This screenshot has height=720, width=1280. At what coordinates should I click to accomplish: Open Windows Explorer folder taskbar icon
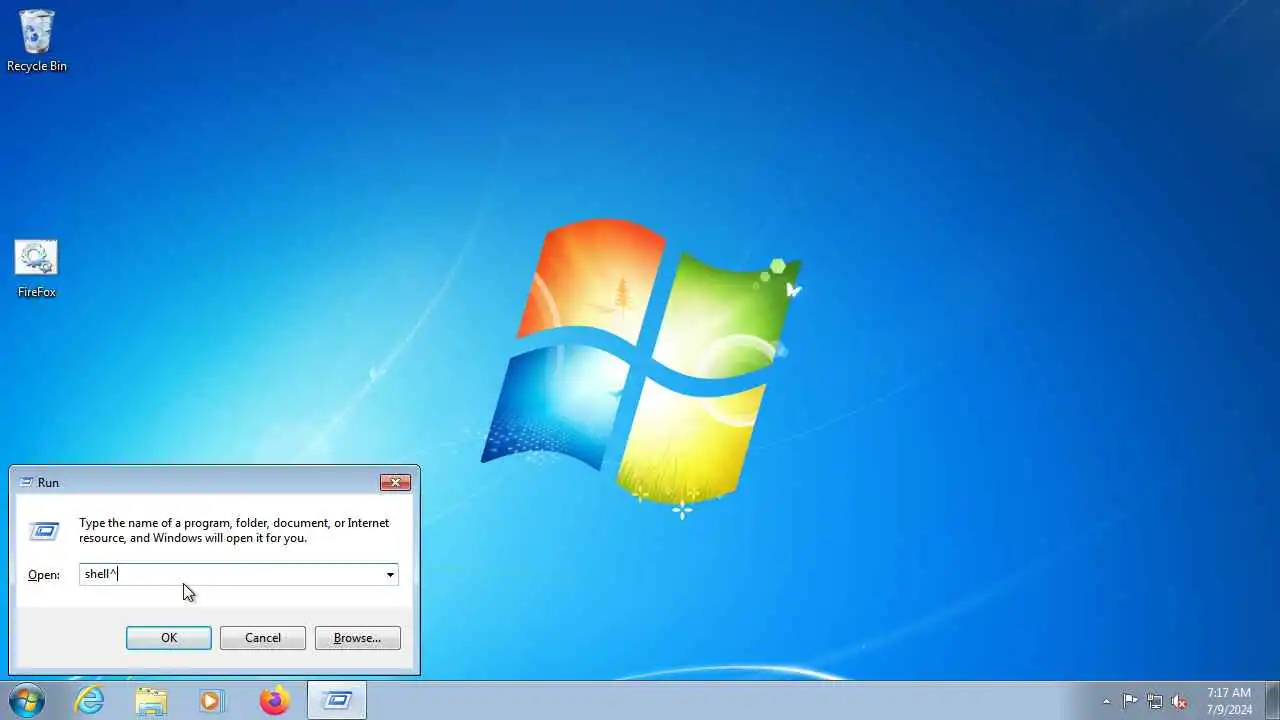coord(151,700)
